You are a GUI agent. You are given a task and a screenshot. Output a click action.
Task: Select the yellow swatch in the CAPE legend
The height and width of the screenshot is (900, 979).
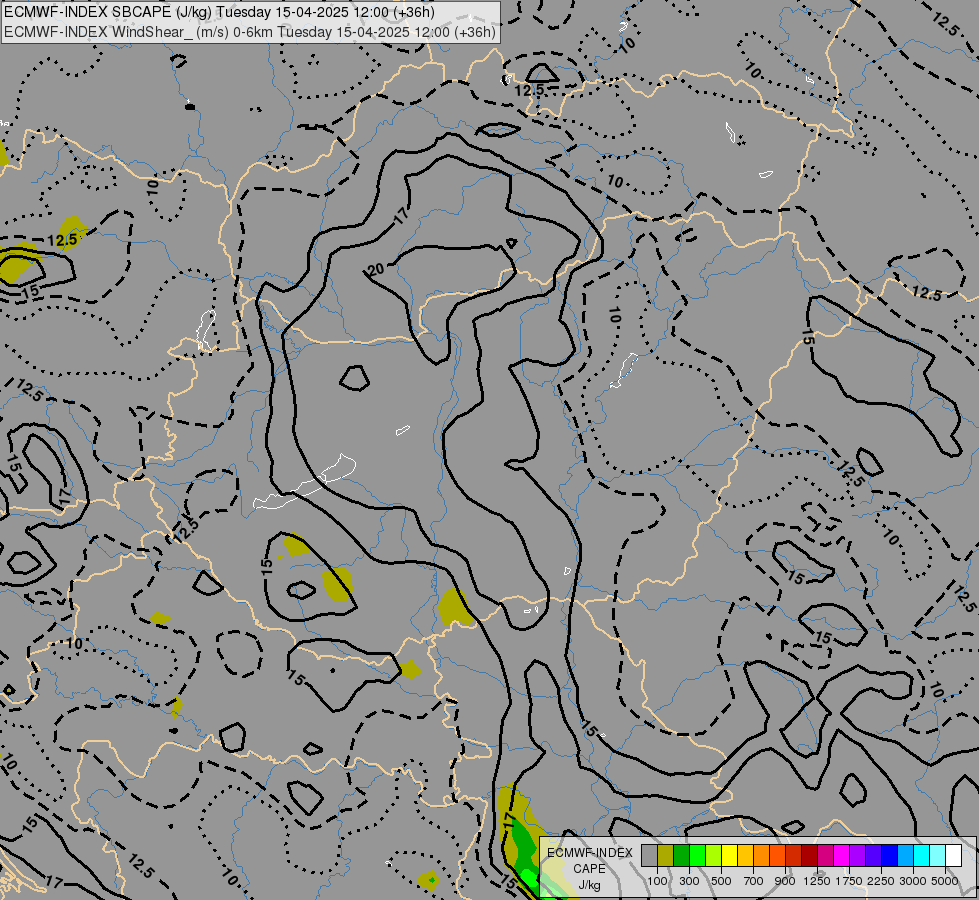pyautogui.click(x=729, y=855)
